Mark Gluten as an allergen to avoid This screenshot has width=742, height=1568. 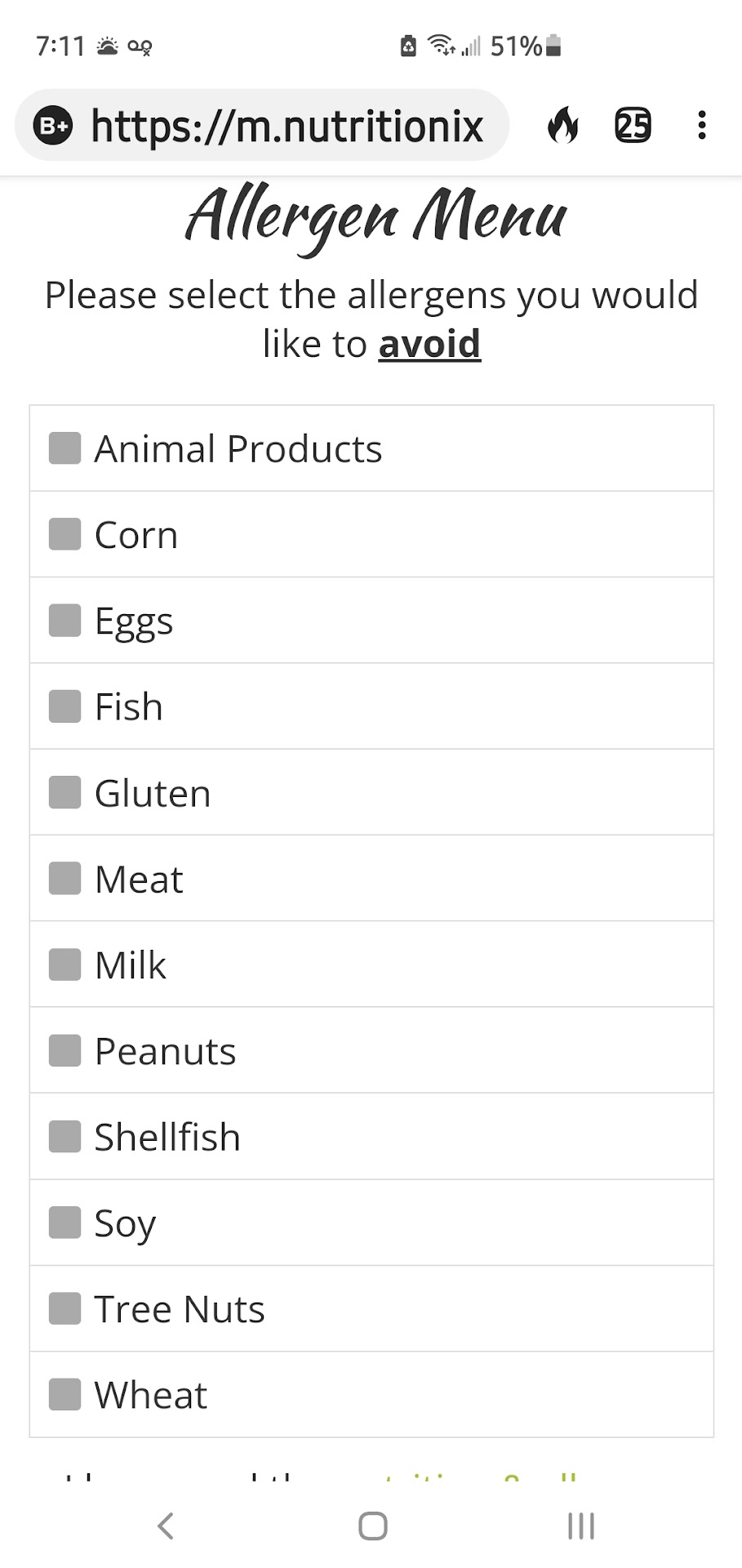[x=65, y=792]
